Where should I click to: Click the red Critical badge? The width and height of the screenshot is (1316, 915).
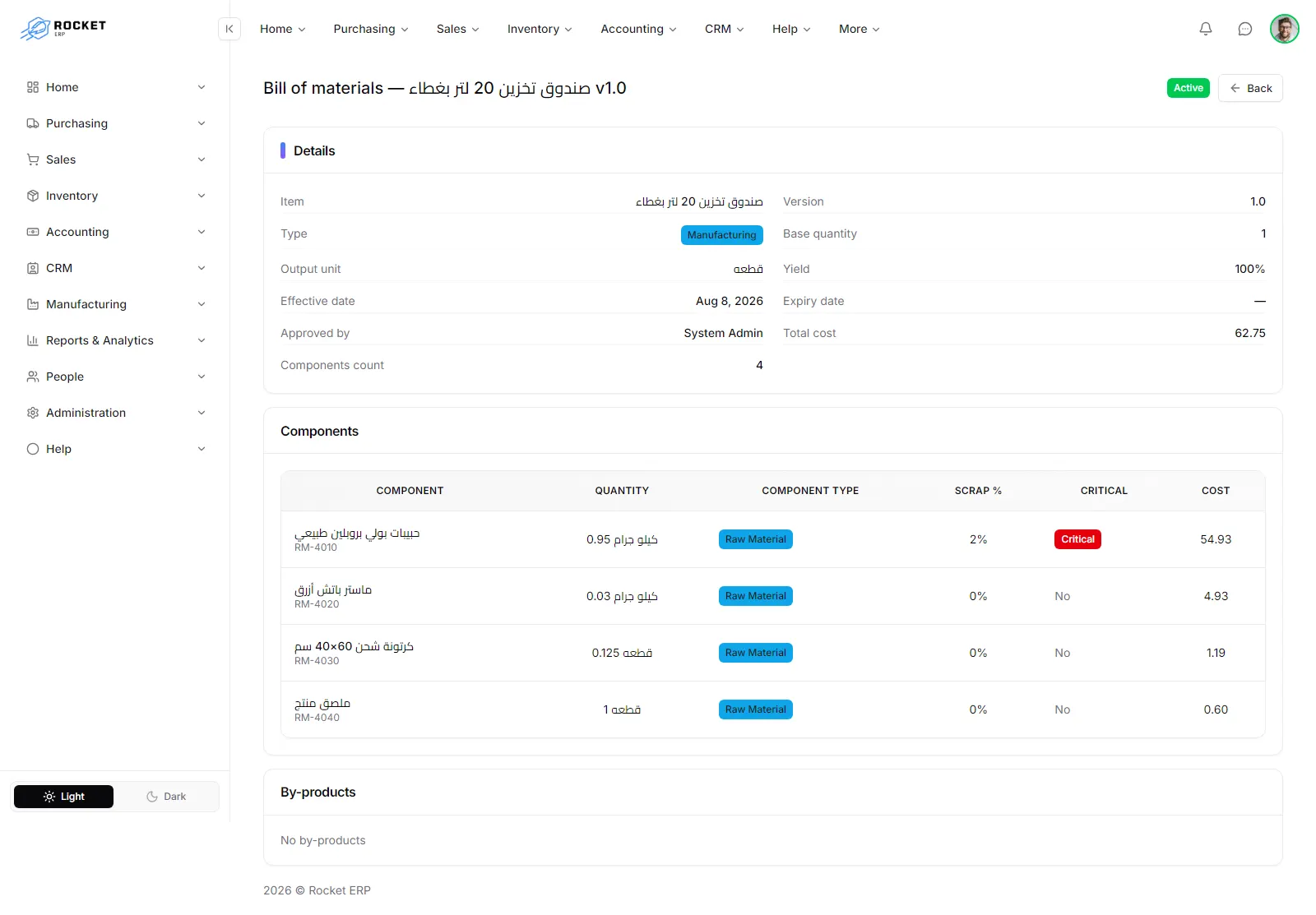(1077, 539)
